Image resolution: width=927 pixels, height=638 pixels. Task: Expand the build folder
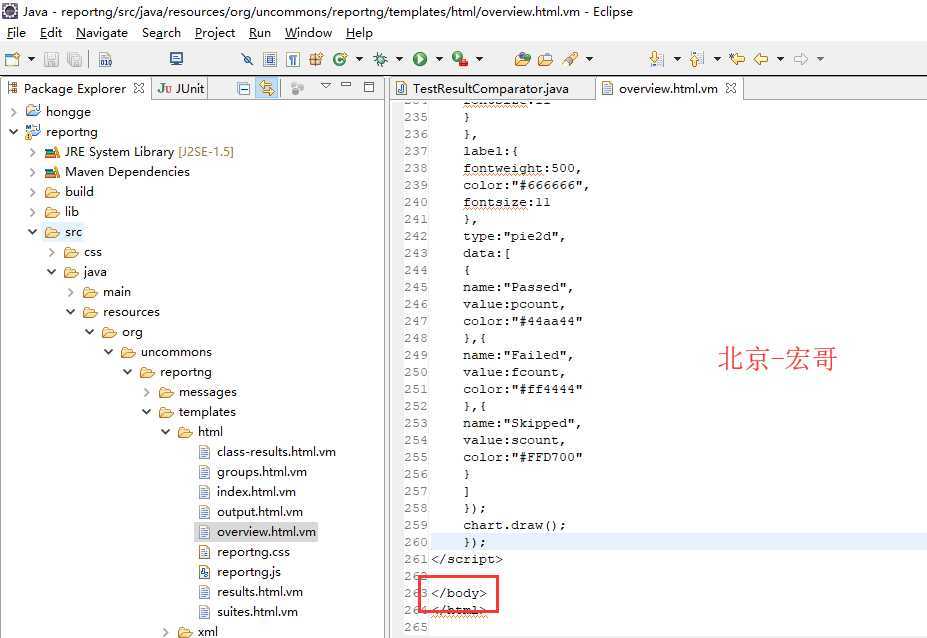33,192
